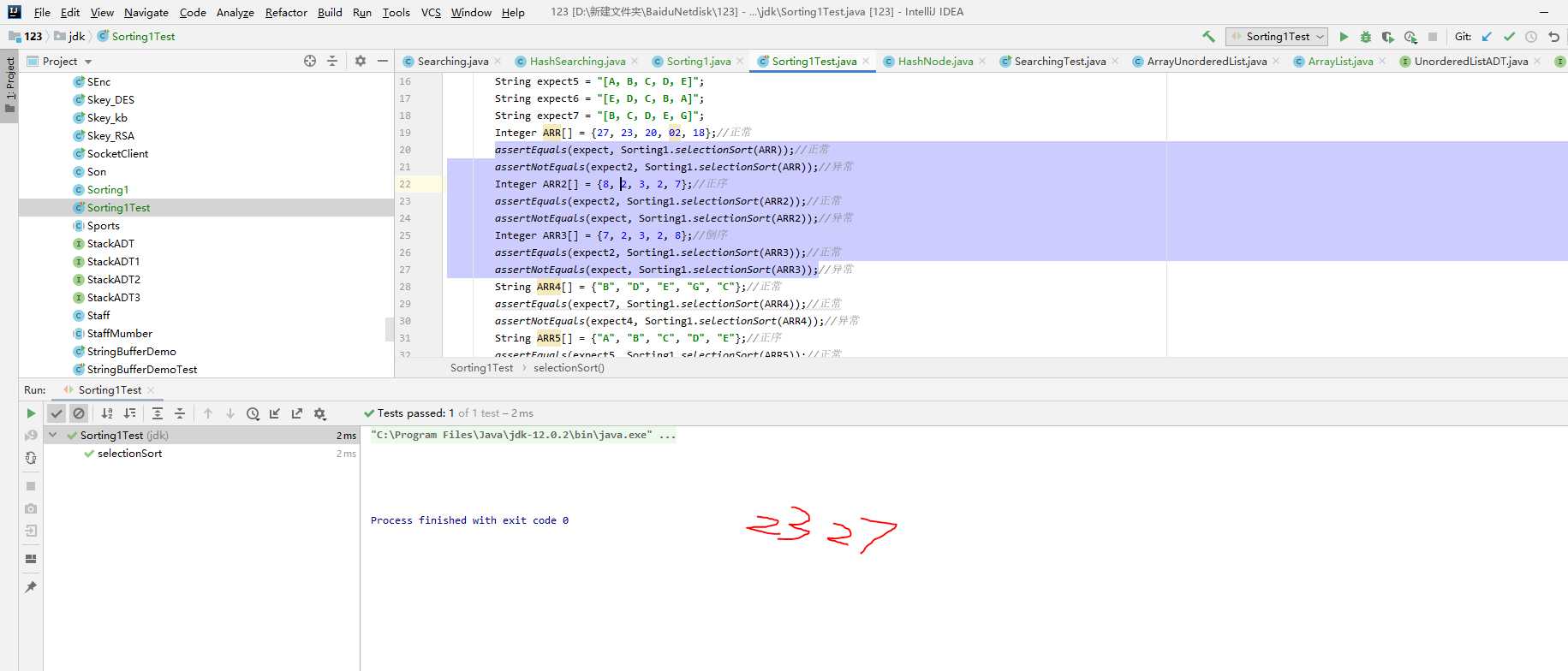Open the Refactor menu
The image size is (1568, 671).
pos(286,12)
